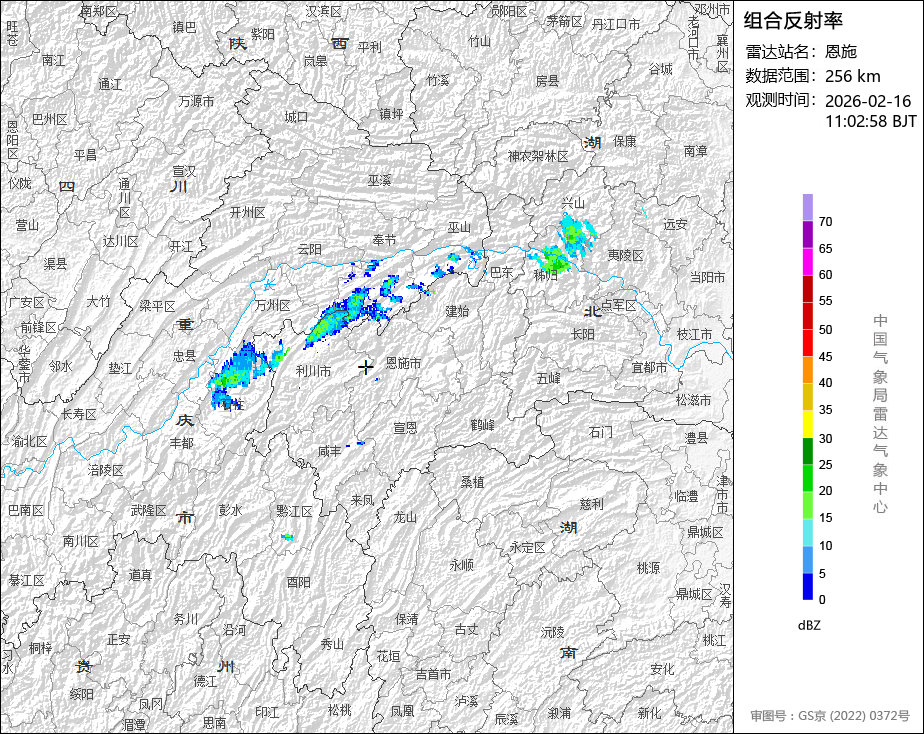Viewport: 924px width, 734px height.
Task: Click the 组合反射率 title
Action: pos(793,21)
